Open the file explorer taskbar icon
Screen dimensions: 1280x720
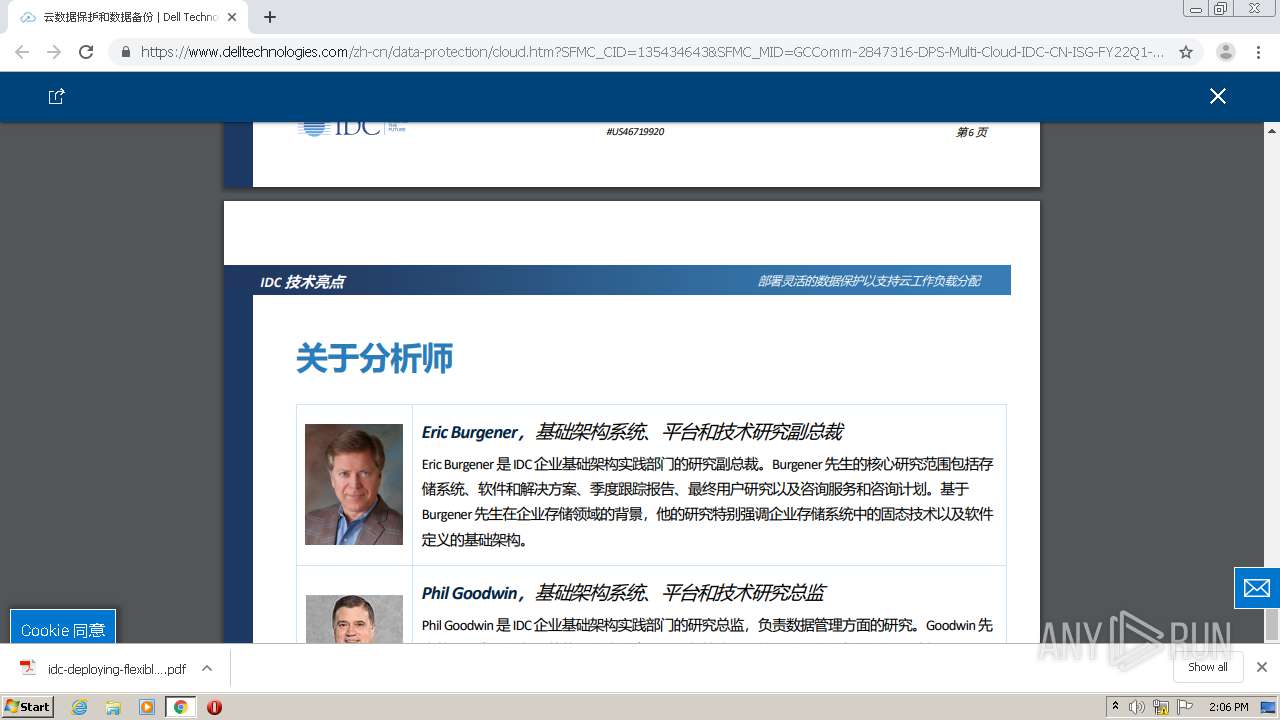click(113, 707)
